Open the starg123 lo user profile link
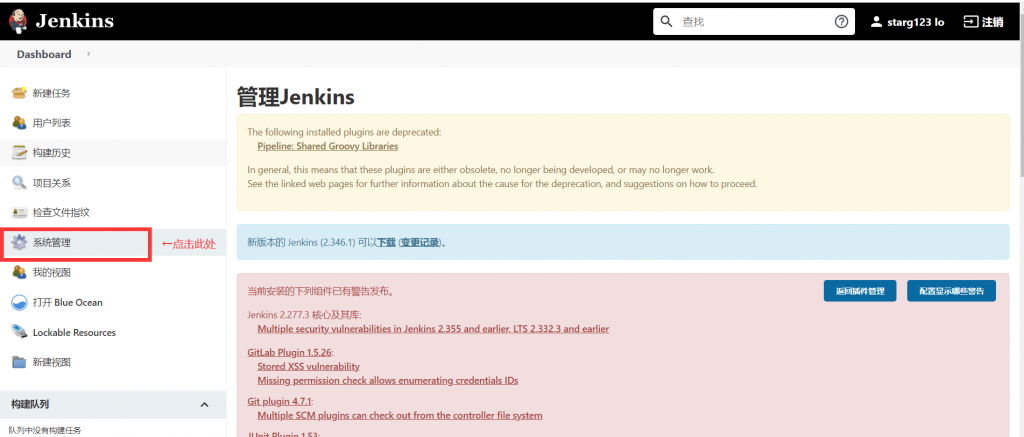Screen dimensions: 1024x437 click(x=916, y=22)
